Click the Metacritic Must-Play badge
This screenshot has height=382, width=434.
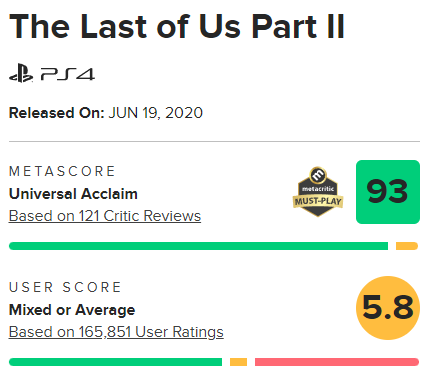click(x=318, y=191)
